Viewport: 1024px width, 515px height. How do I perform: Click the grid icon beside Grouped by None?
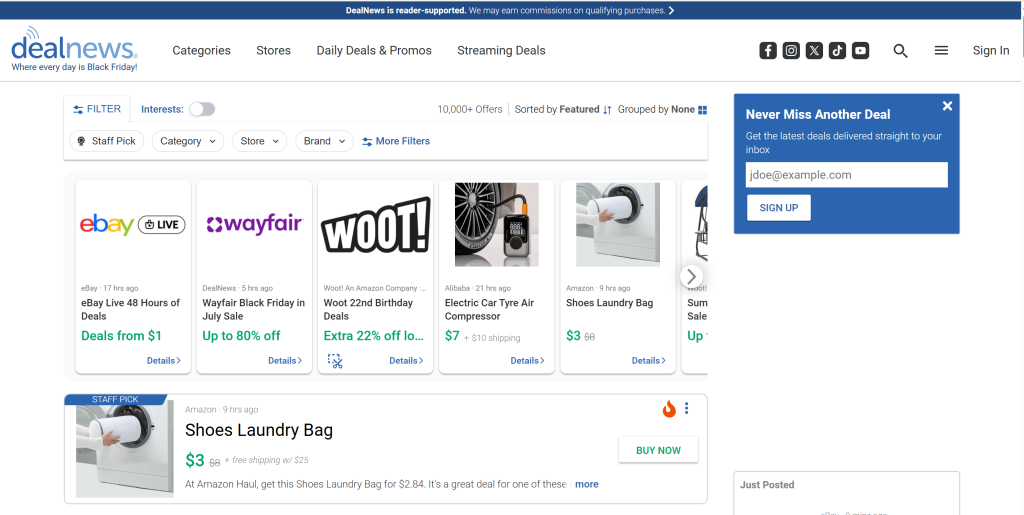(703, 110)
